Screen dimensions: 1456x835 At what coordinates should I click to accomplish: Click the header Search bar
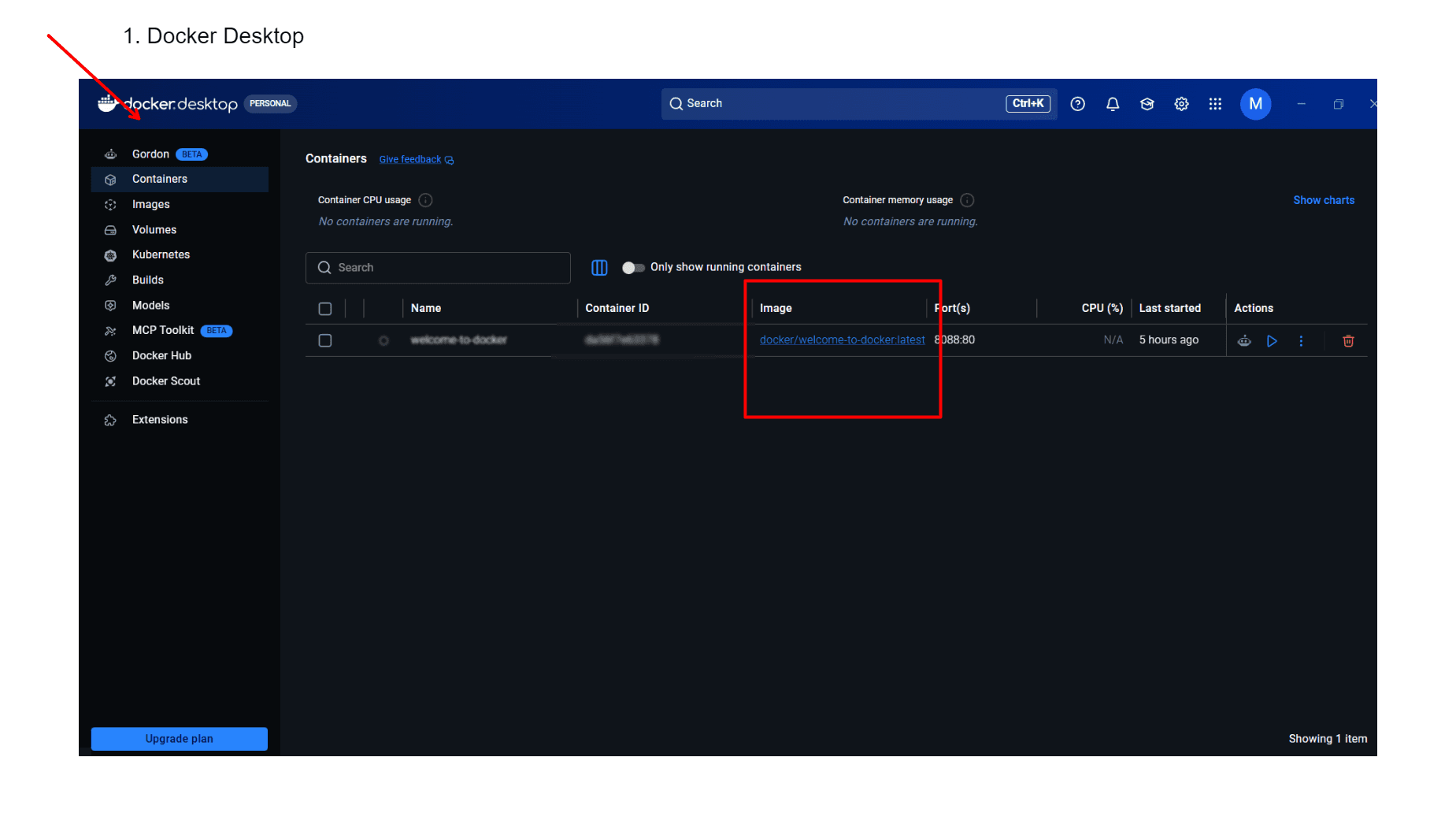pyautogui.click(x=858, y=104)
